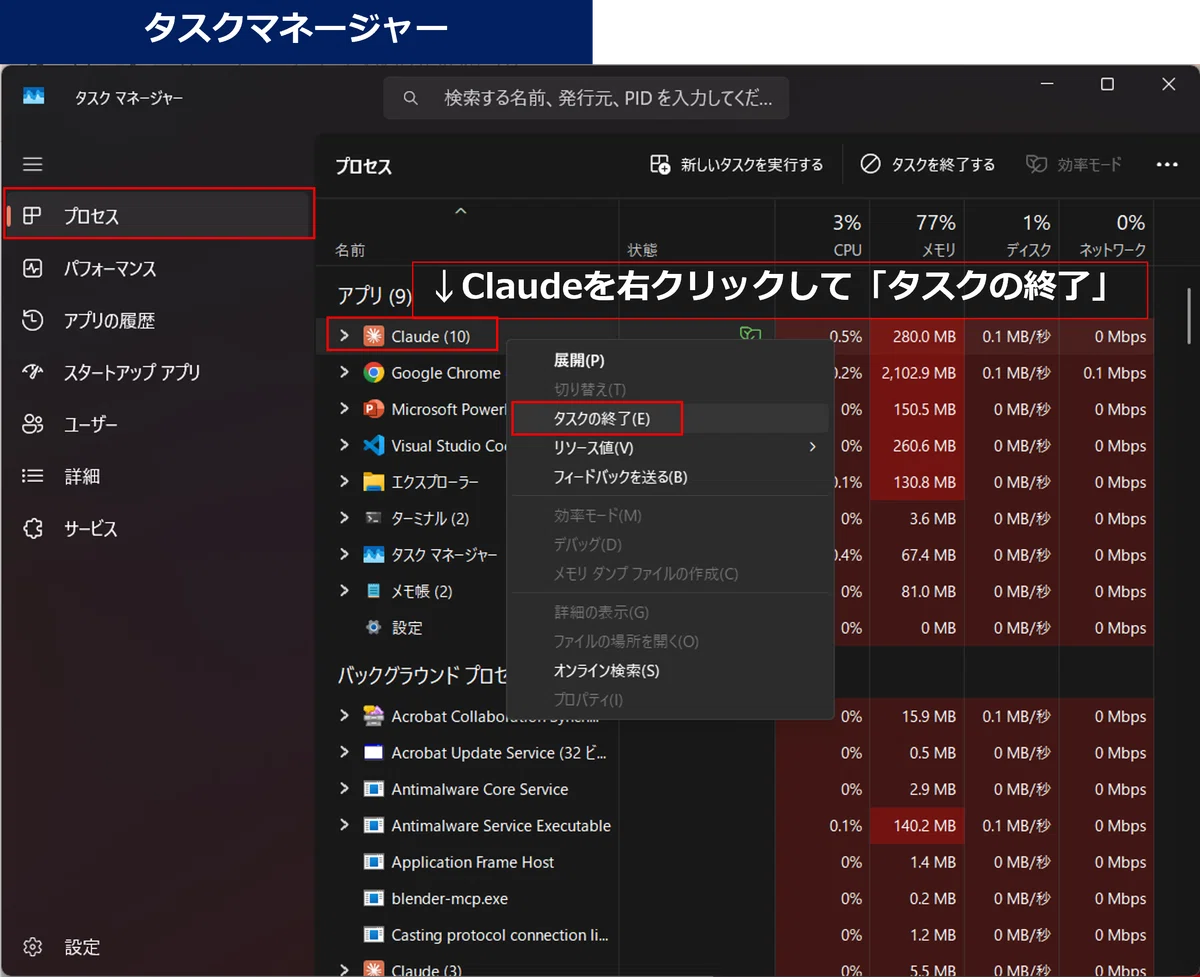Sort by the メモリ column header

pyautogui.click(x=917, y=234)
